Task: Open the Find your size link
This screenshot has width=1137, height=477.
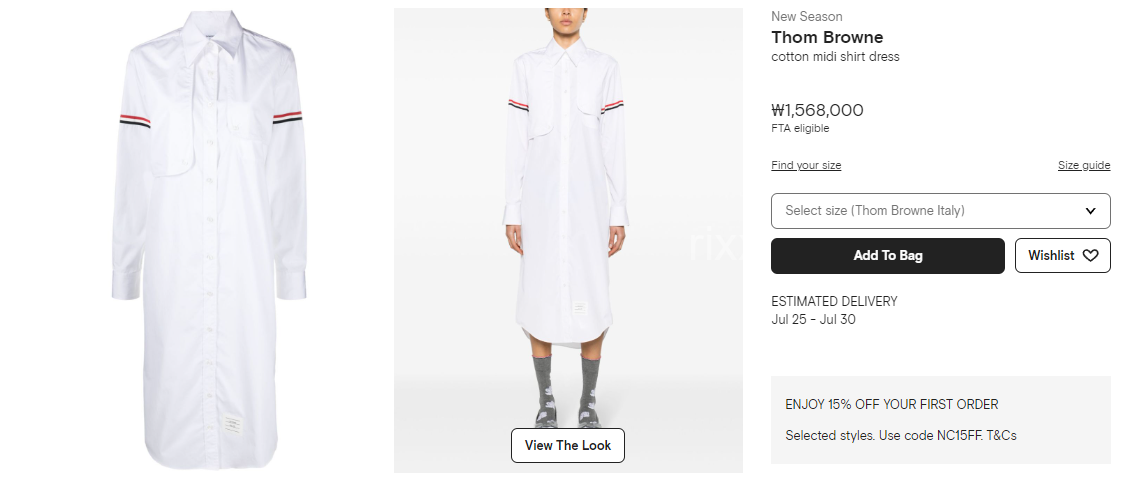Action: click(806, 165)
